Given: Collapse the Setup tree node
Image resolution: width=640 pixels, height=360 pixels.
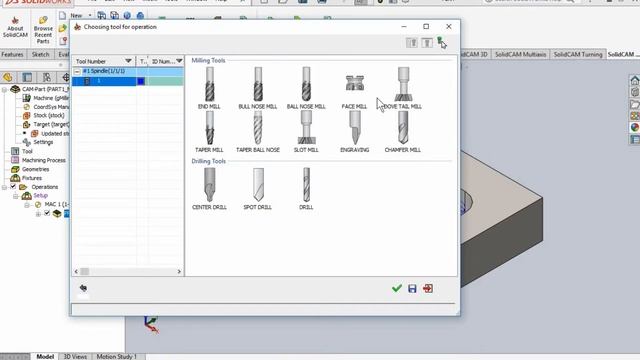Looking at the screenshot, I should coord(16,196).
